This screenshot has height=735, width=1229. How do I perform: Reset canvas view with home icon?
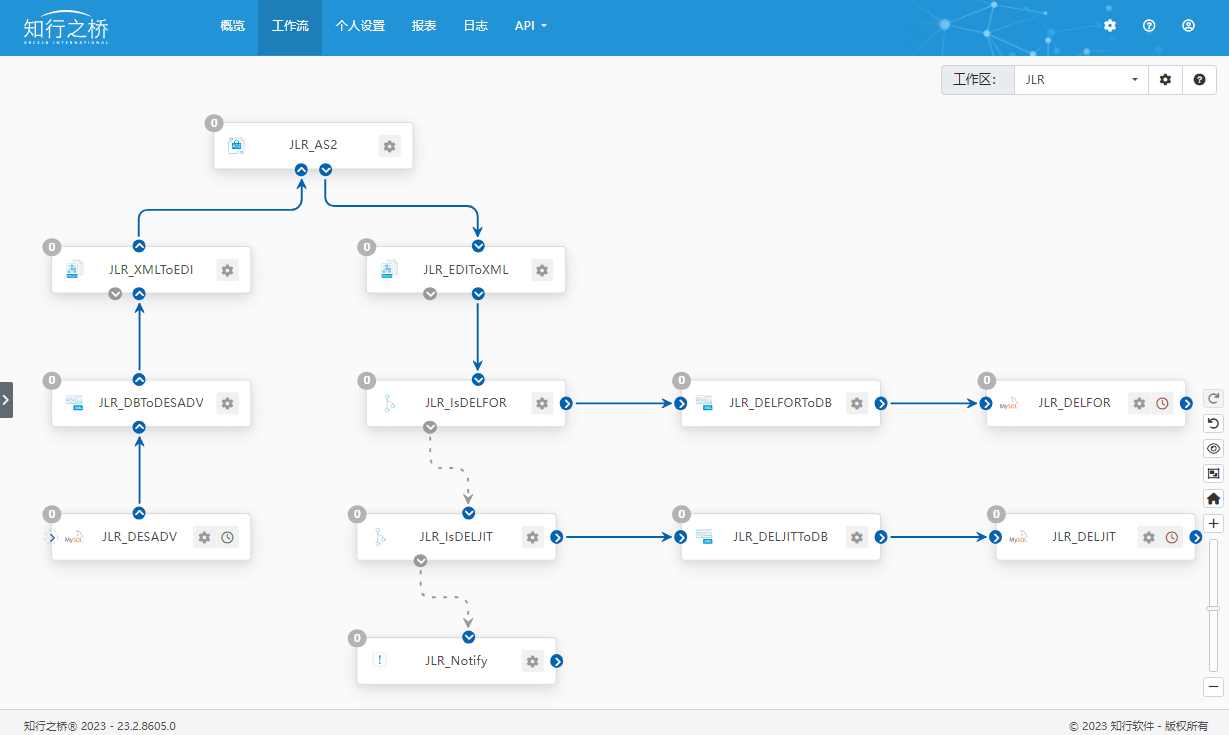pyautogui.click(x=1213, y=498)
